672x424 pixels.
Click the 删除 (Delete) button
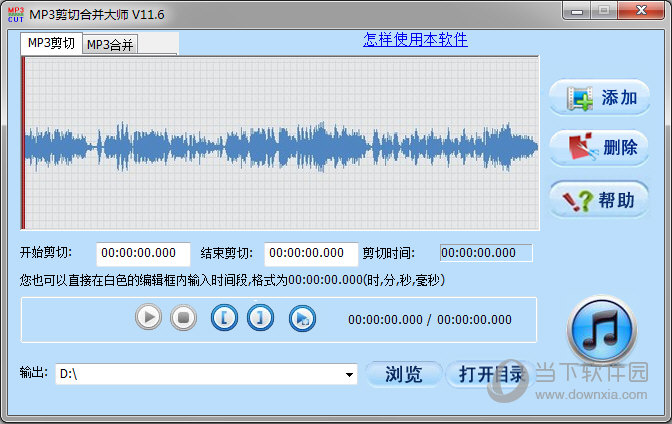tap(599, 148)
